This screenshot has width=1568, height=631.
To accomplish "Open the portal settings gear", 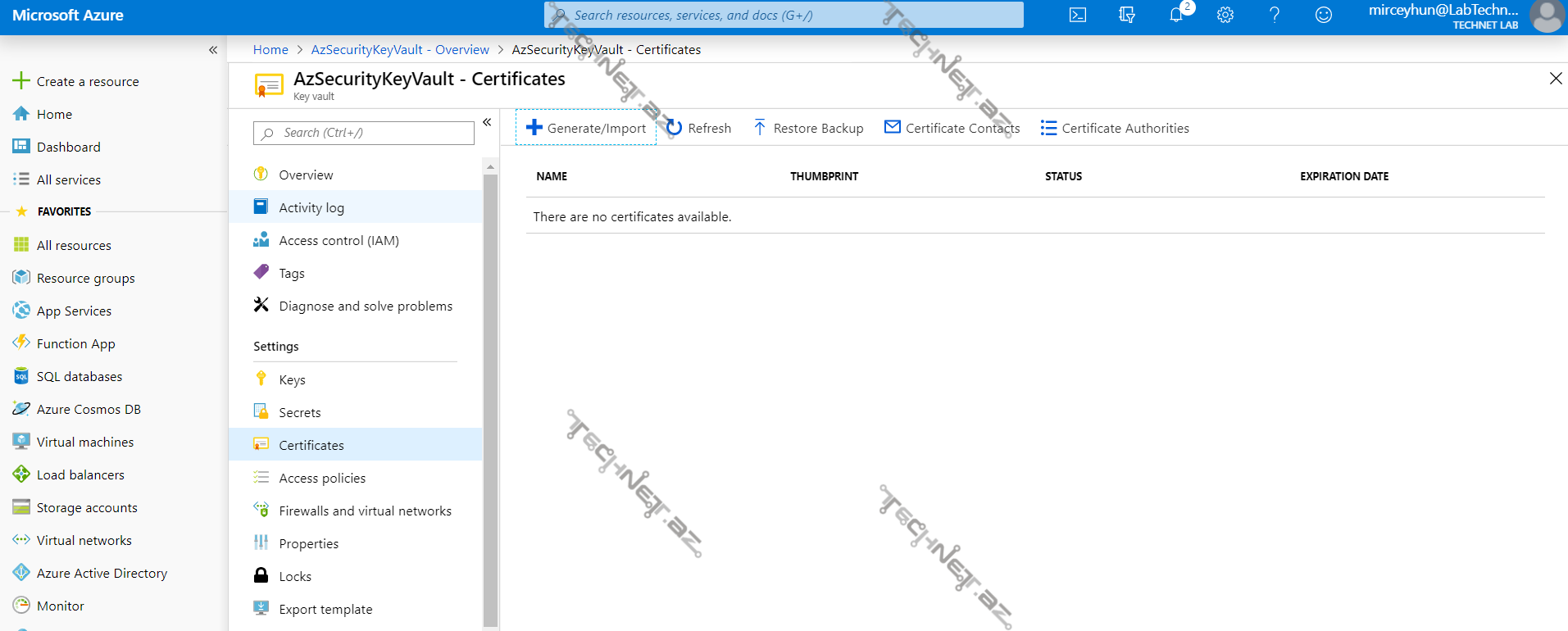I will [1225, 15].
